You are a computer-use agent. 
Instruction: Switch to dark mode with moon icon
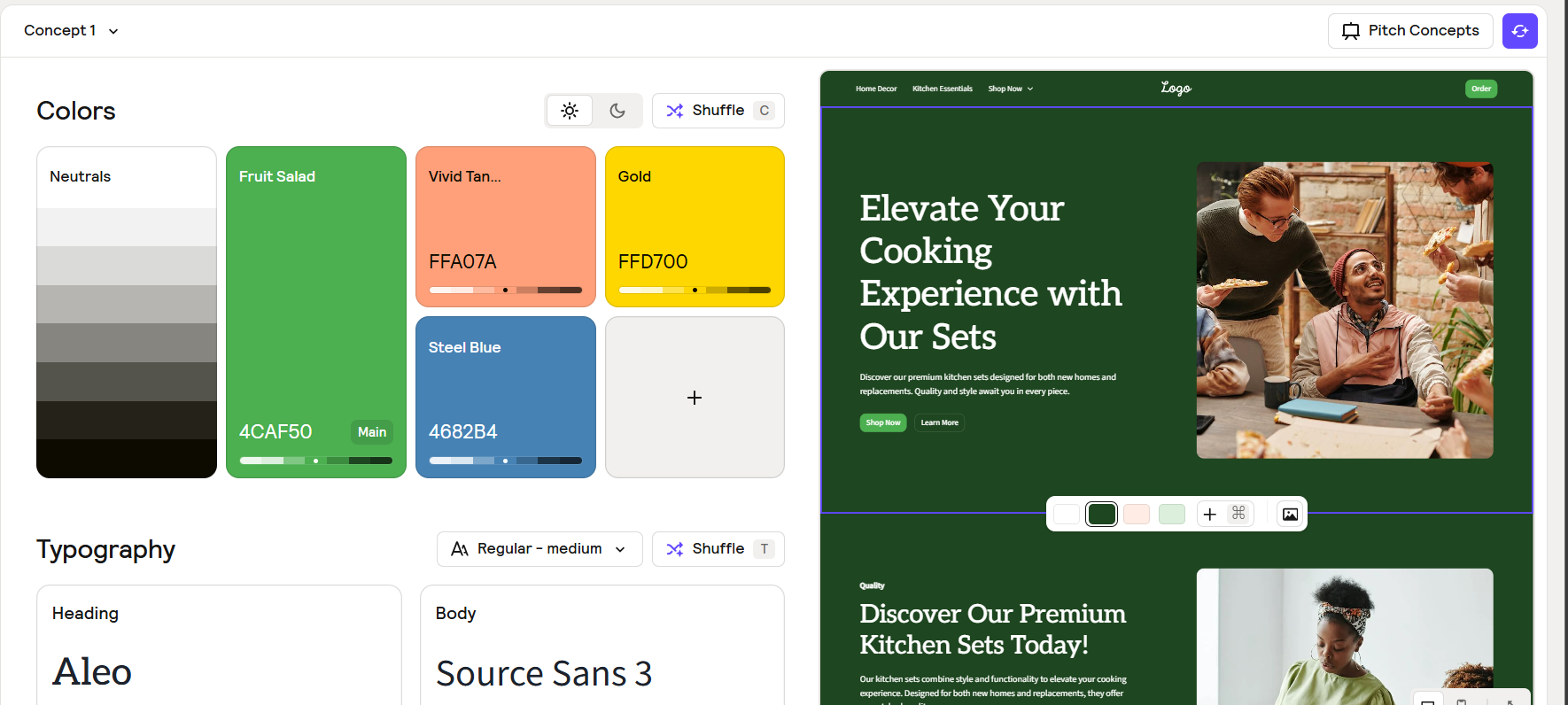click(x=617, y=111)
